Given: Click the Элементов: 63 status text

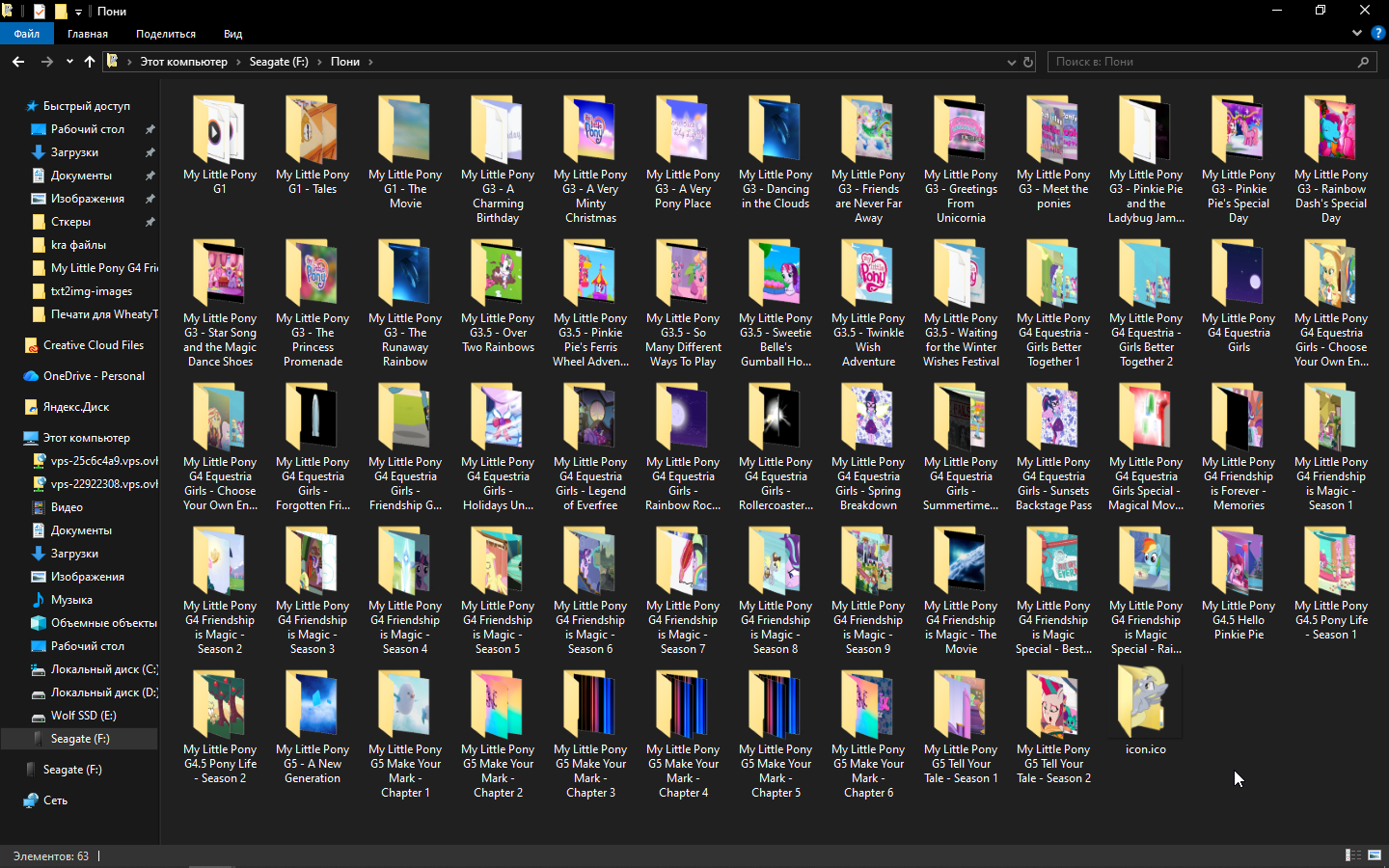Looking at the screenshot, I should pos(50,856).
